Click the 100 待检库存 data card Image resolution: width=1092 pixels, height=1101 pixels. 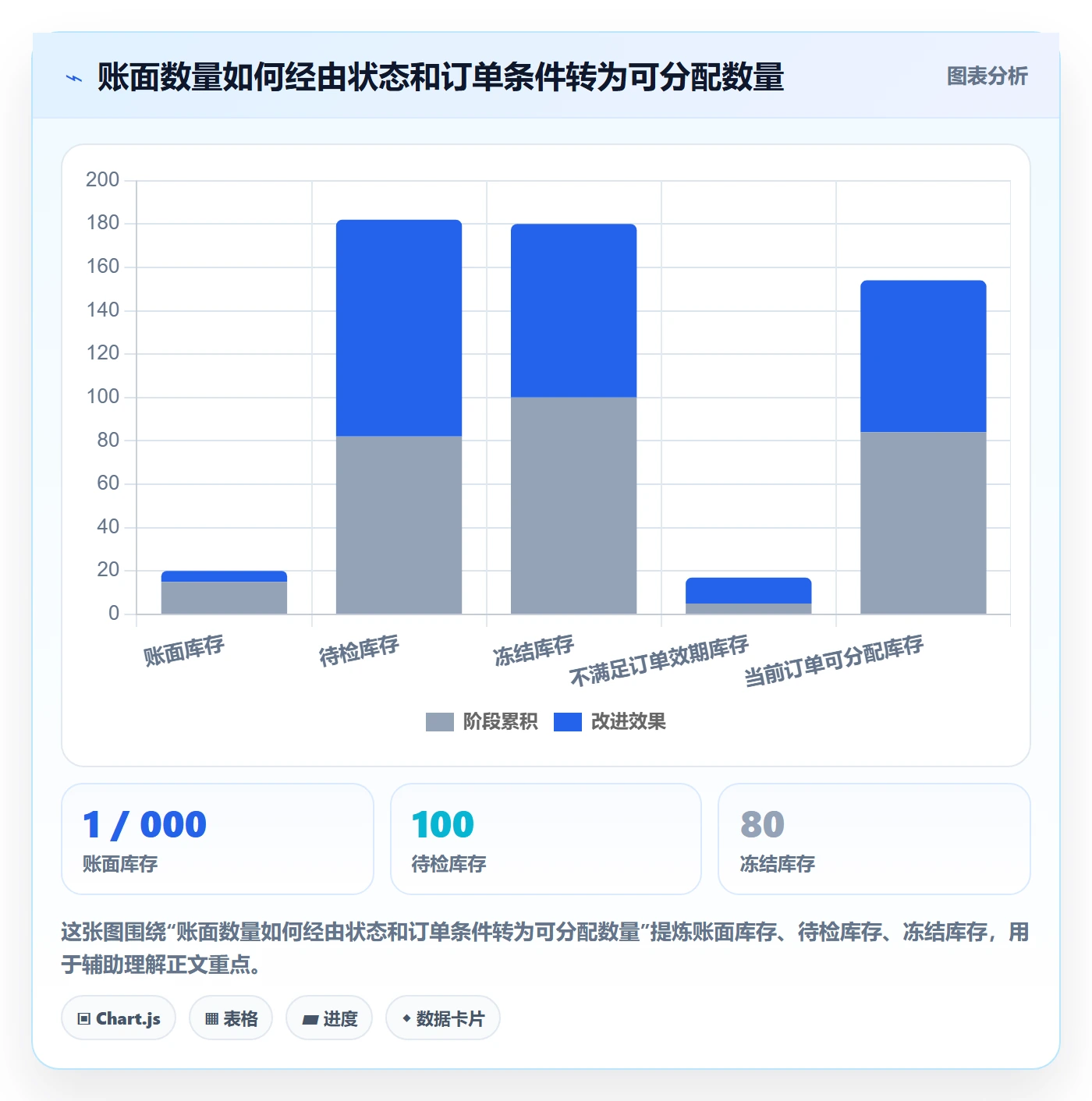click(x=546, y=839)
